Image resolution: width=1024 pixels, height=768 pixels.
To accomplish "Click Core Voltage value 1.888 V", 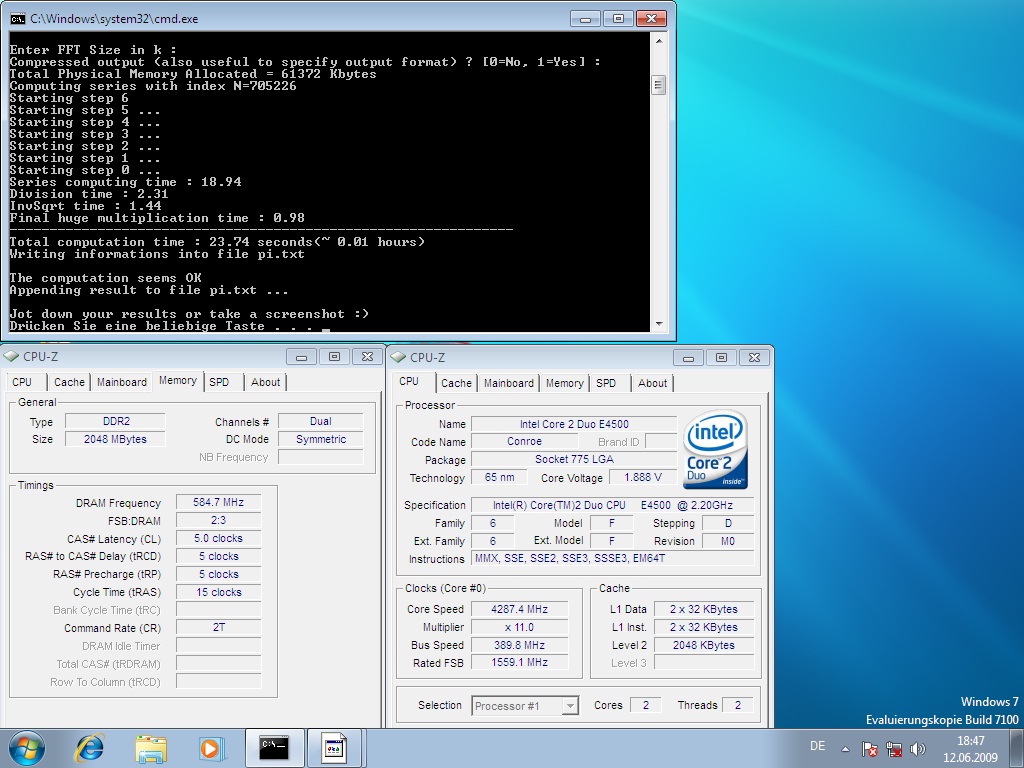I will [643, 477].
